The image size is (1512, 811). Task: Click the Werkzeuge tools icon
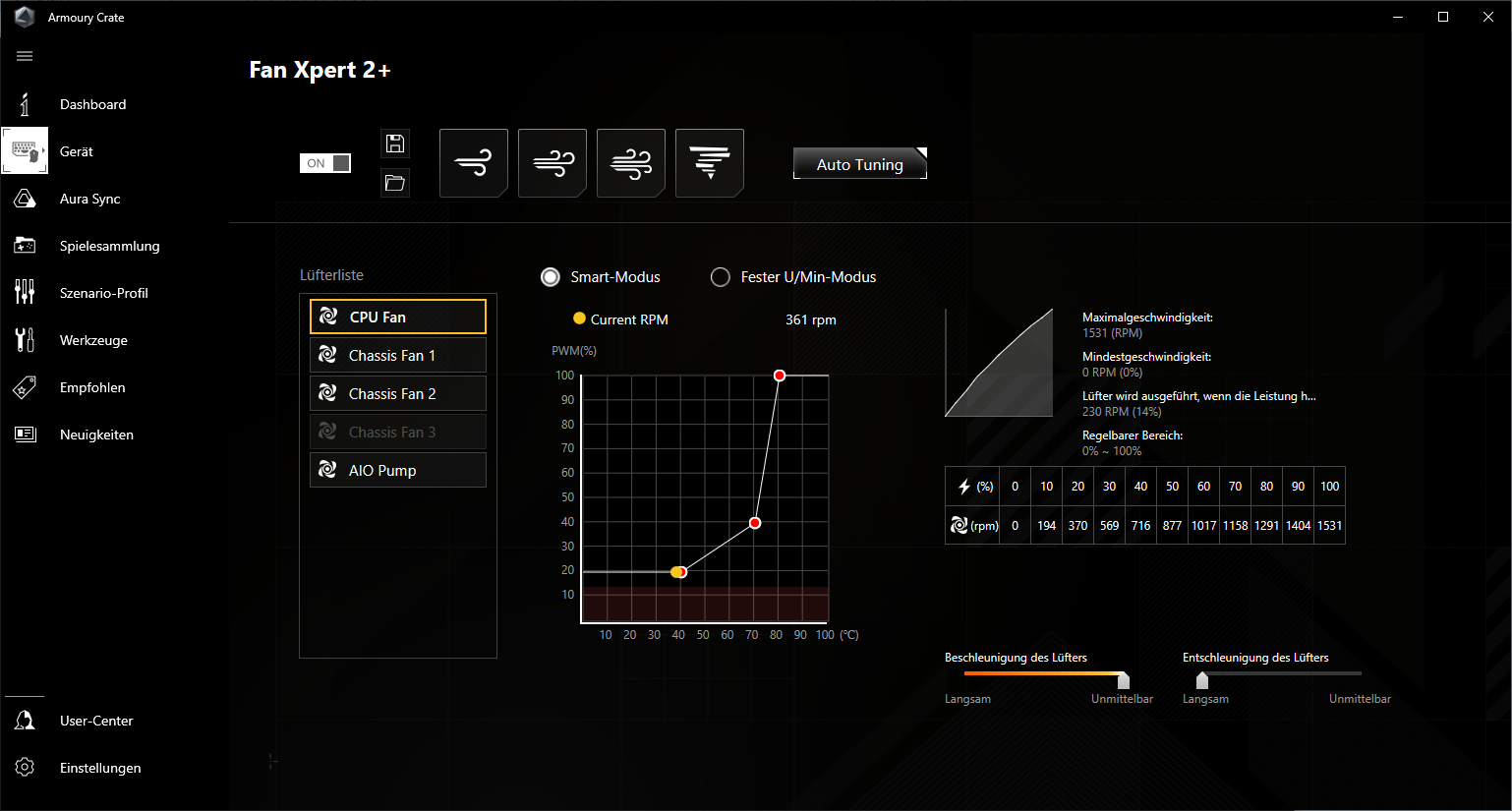[25, 340]
